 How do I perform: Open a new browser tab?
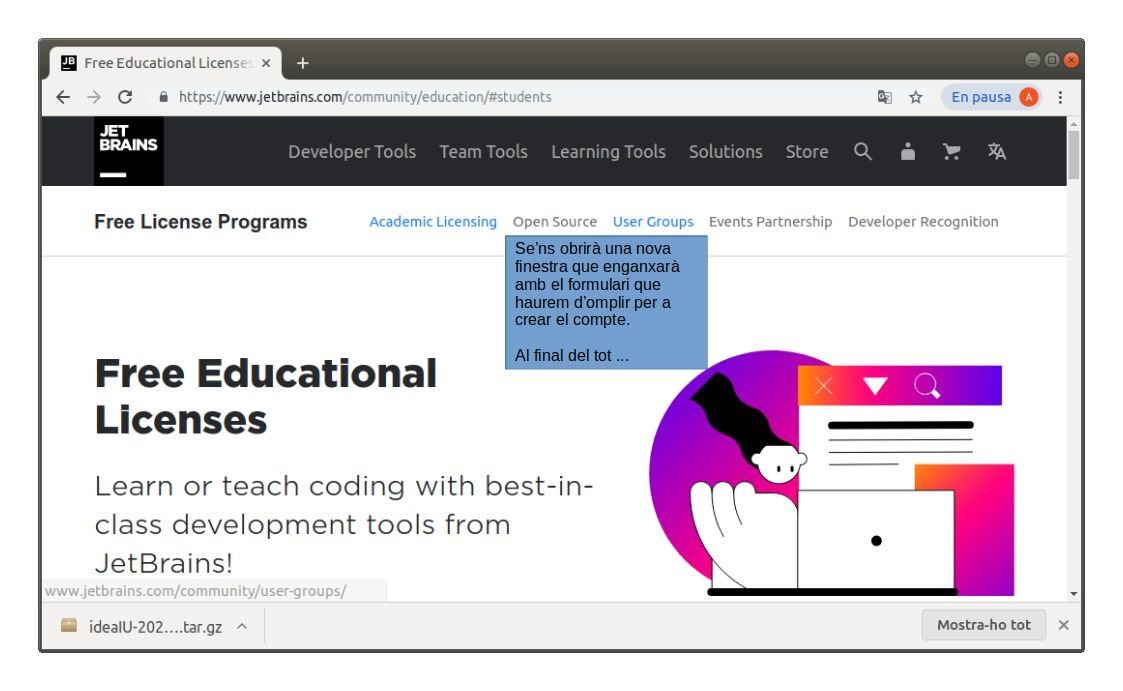(303, 63)
